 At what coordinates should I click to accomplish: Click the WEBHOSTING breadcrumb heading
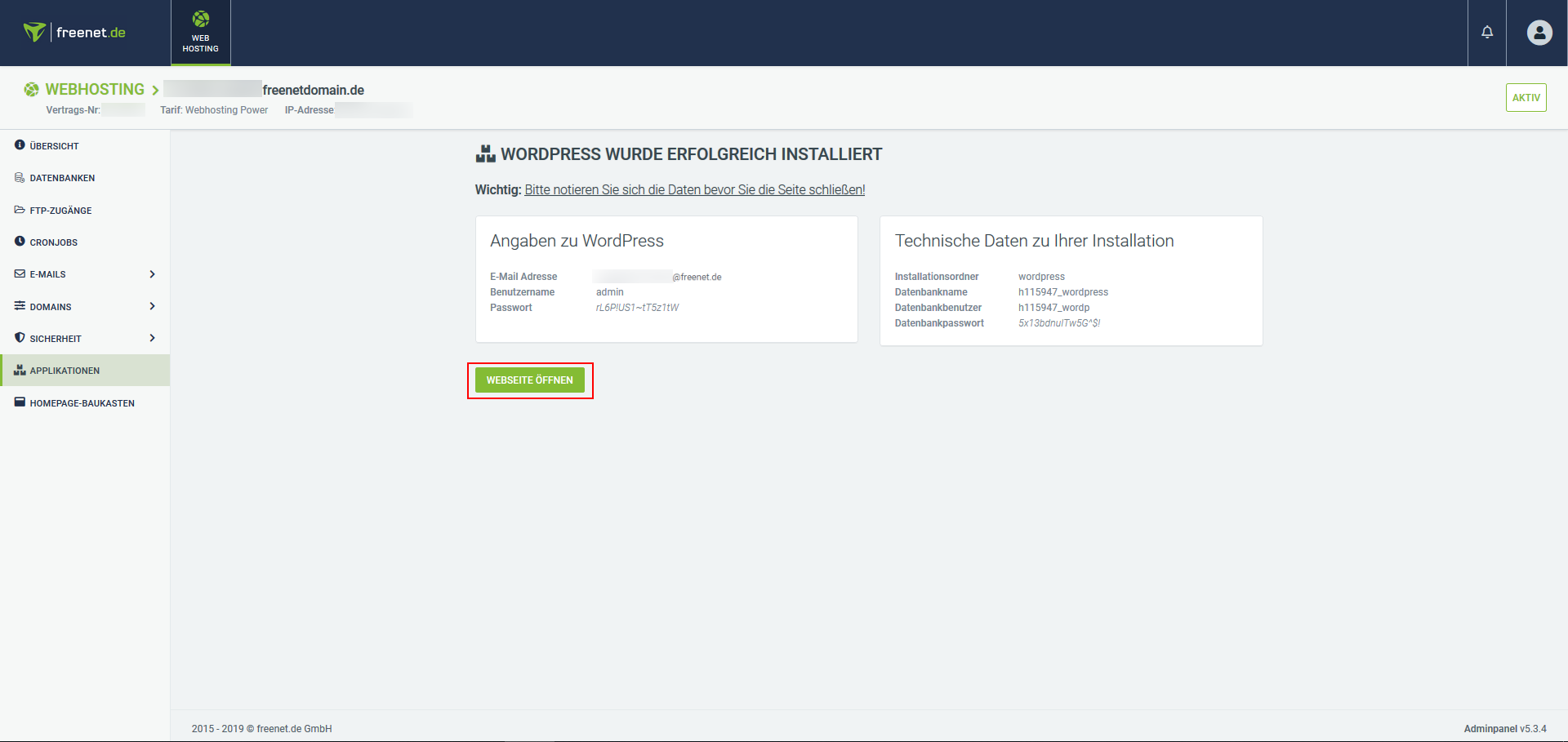tap(95, 89)
